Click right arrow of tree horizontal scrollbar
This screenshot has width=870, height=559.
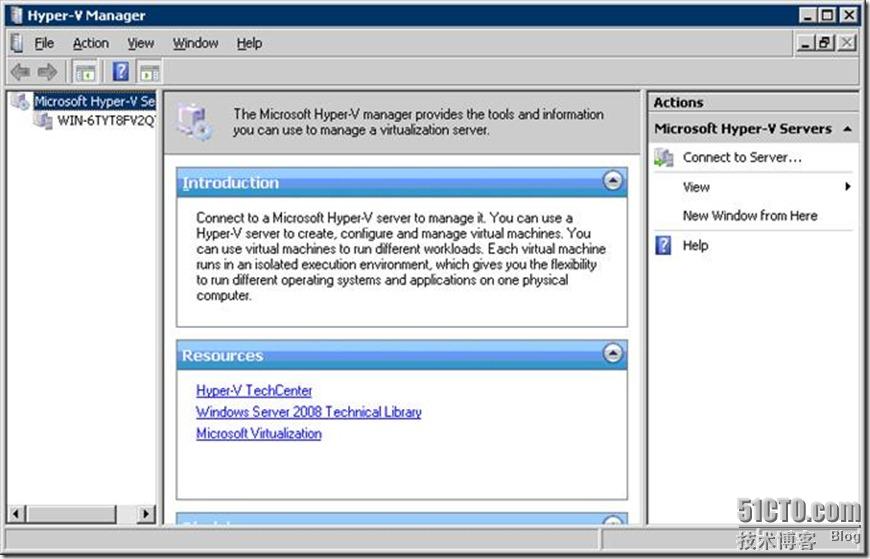145,513
